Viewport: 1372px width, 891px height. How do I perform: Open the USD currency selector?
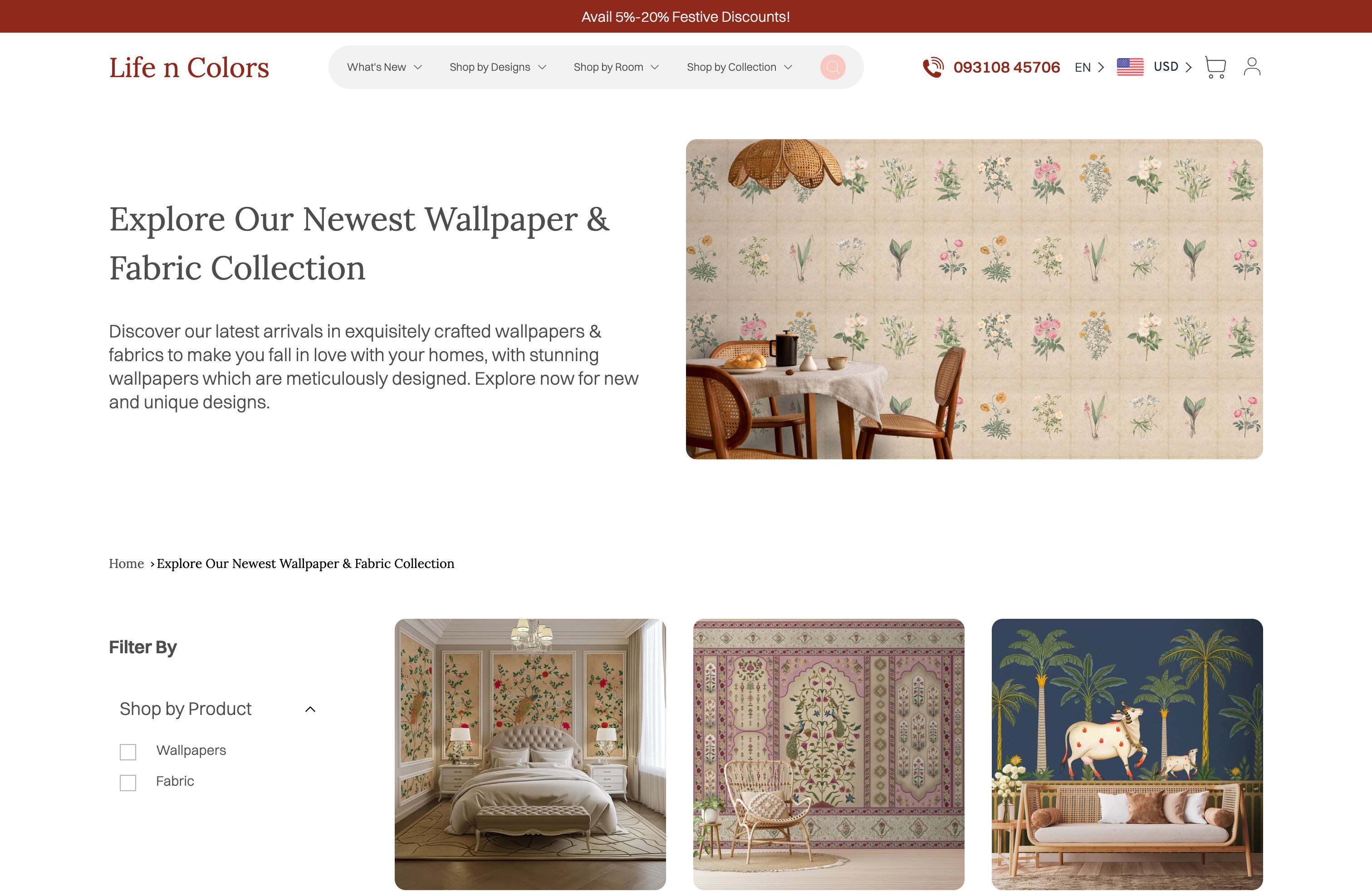(1172, 67)
